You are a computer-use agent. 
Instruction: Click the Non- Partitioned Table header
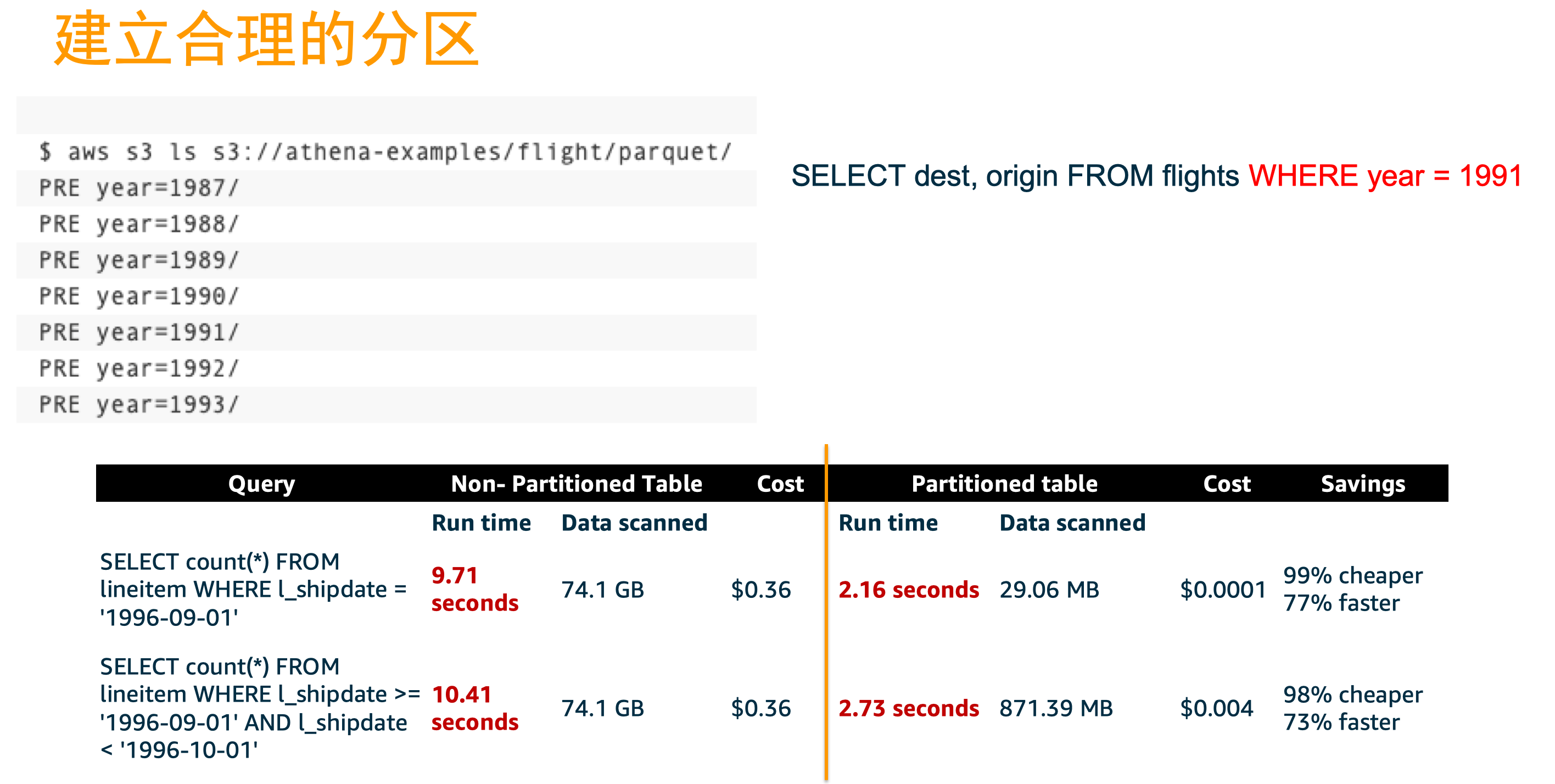coord(576,484)
